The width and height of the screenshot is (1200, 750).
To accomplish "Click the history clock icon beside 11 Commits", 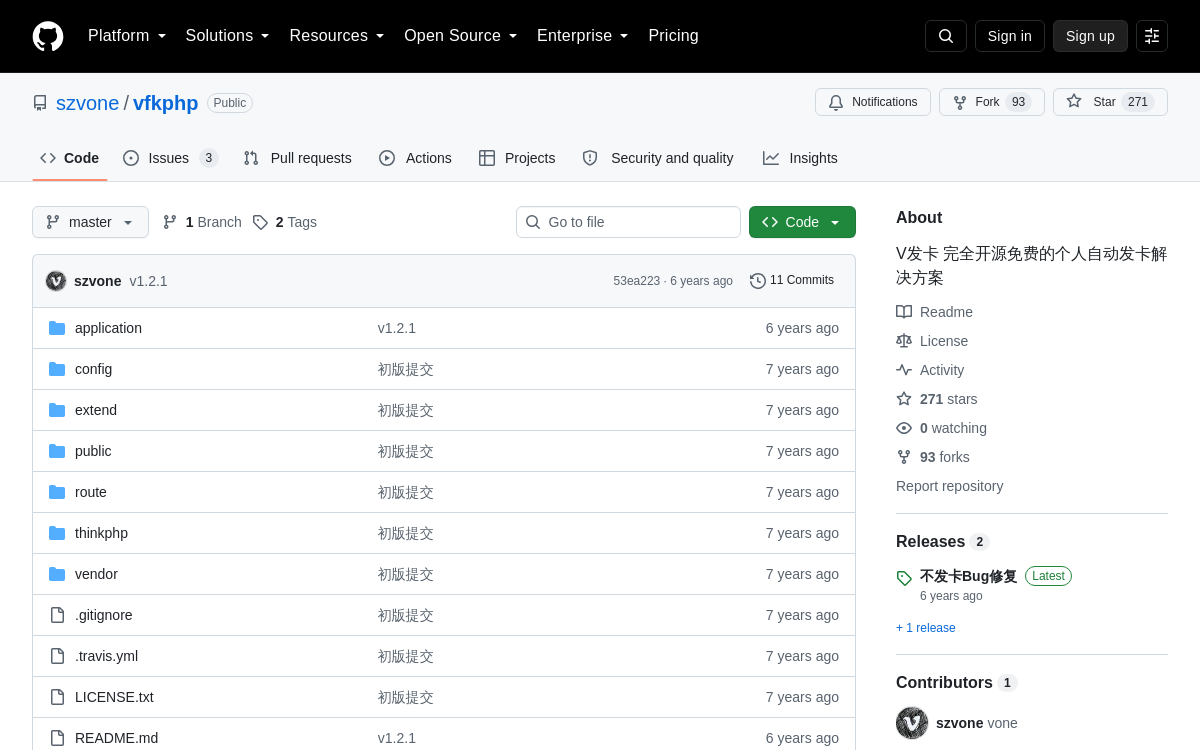I will click(x=758, y=281).
